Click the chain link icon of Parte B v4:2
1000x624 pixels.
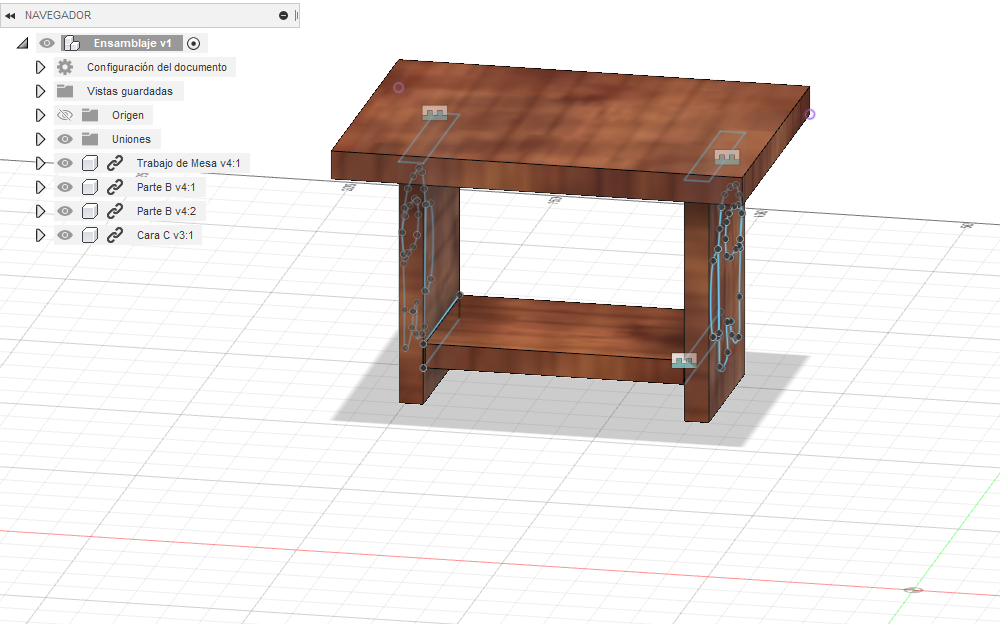pyautogui.click(x=115, y=211)
